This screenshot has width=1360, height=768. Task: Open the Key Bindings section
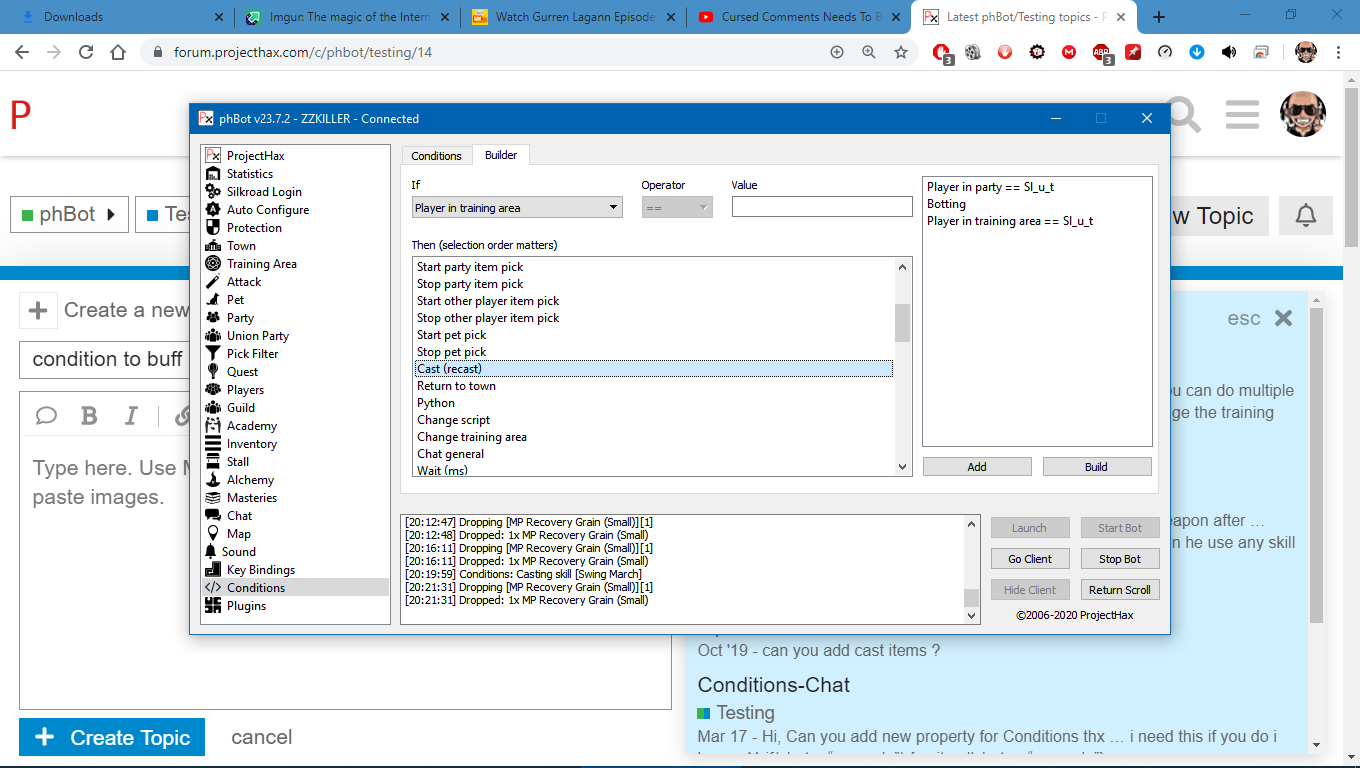(x=260, y=570)
